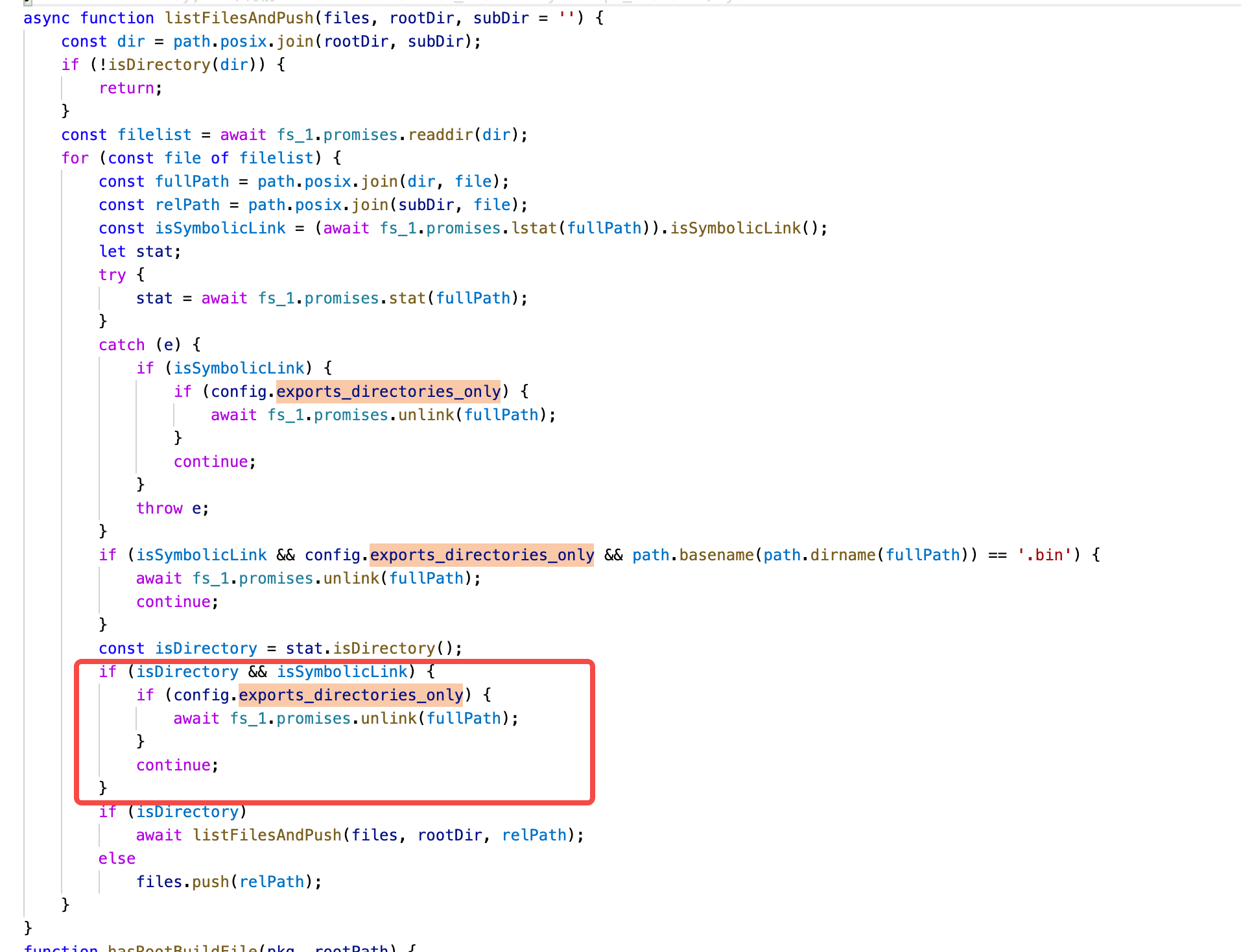The width and height of the screenshot is (1241, 952).
Task: Click the readdir(dir) call
Action: 464,135
